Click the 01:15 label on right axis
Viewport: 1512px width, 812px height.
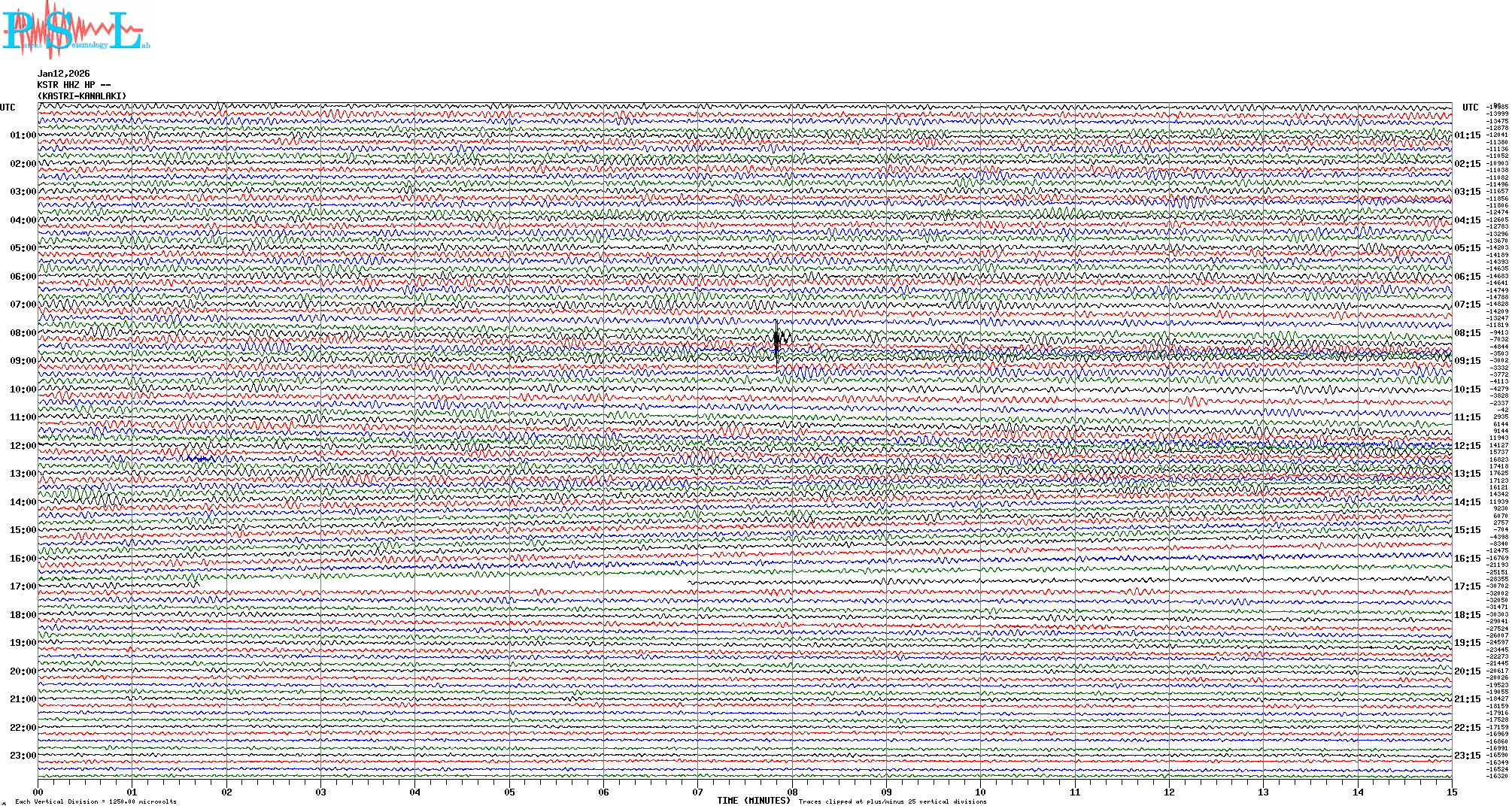(1467, 136)
